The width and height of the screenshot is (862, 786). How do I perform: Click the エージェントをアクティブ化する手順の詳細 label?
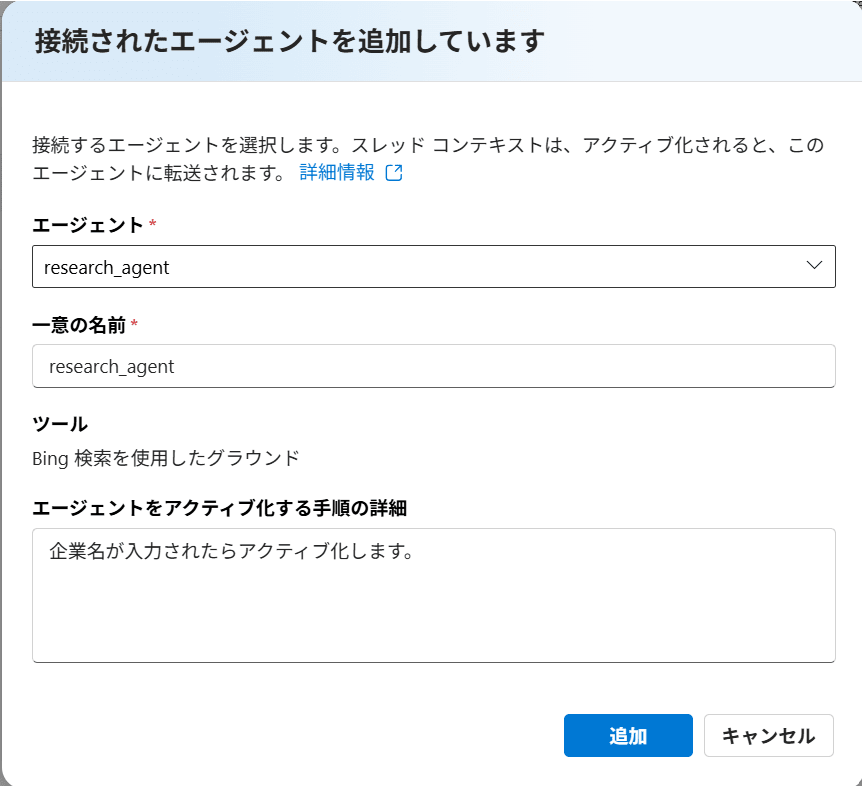(219, 508)
